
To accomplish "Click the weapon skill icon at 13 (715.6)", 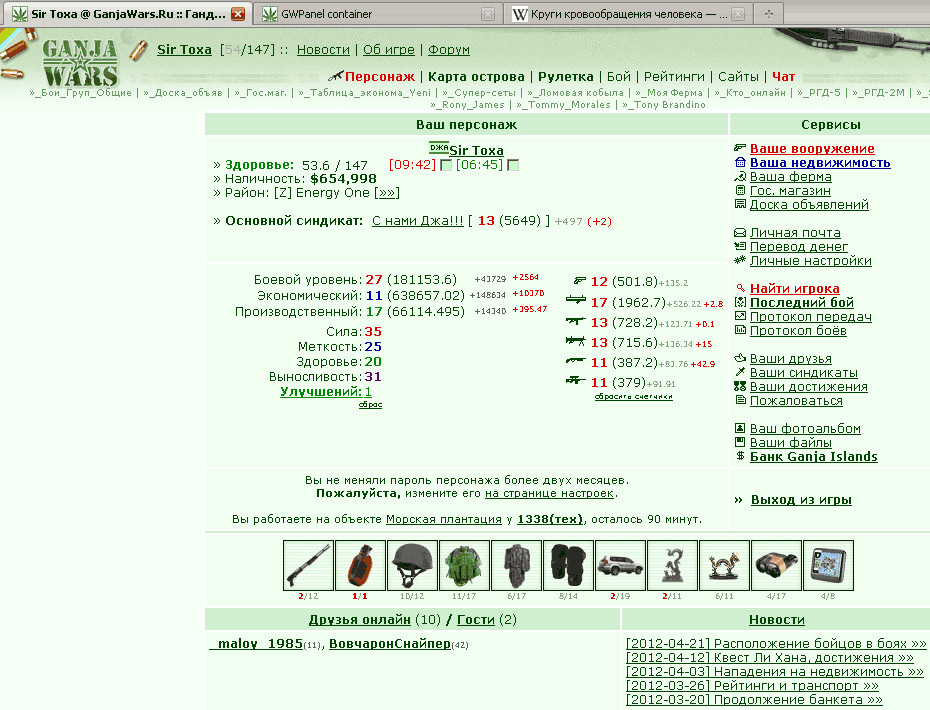I will tap(576, 340).
